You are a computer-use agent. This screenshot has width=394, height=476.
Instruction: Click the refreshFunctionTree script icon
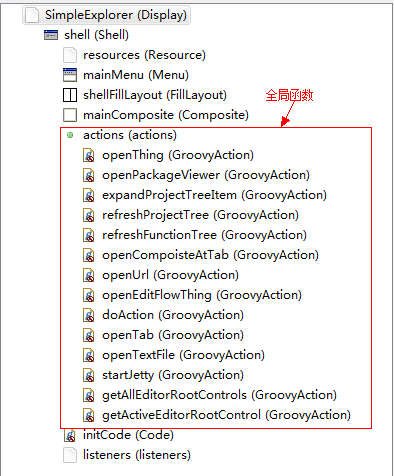click(89, 235)
